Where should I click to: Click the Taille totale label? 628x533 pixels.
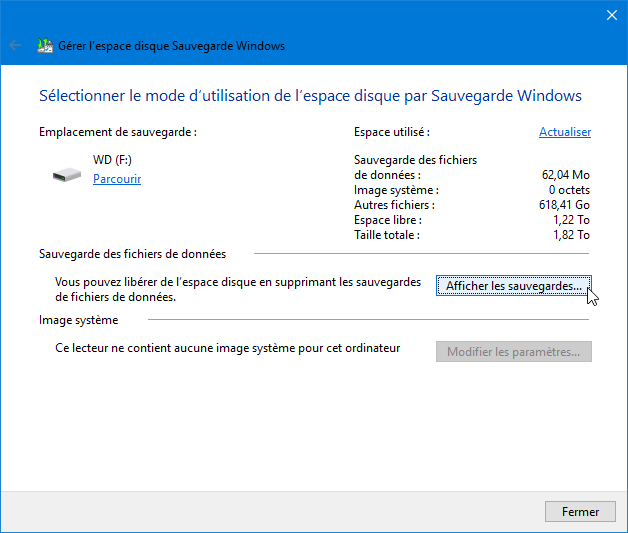[386, 235]
